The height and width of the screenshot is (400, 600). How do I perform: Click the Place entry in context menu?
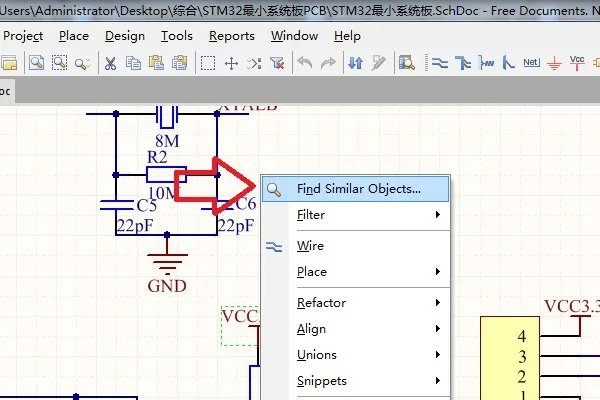[355, 272]
